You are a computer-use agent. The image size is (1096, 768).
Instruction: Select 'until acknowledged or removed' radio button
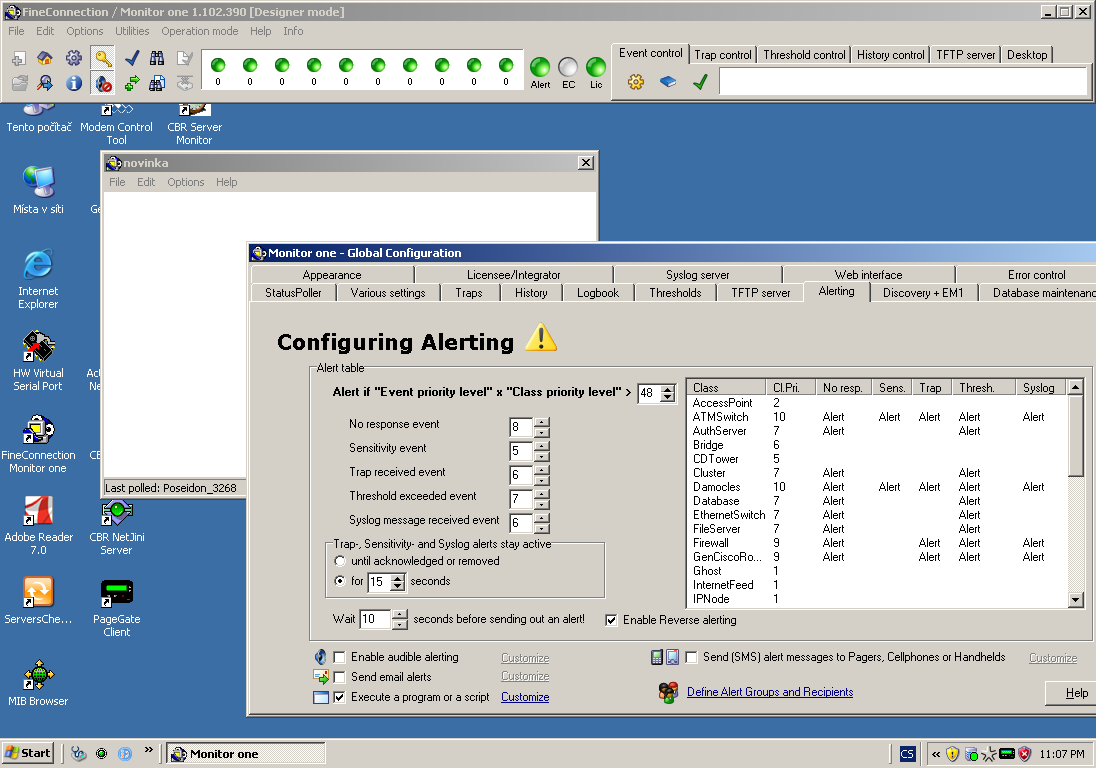click(x=340, y=560)
